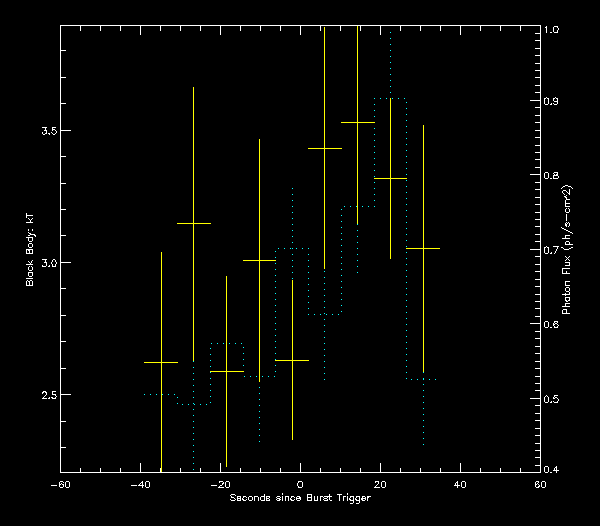Select the 0.4 tick label on right axis
Viewport: 600px width, 526px height.
[552, 470]
